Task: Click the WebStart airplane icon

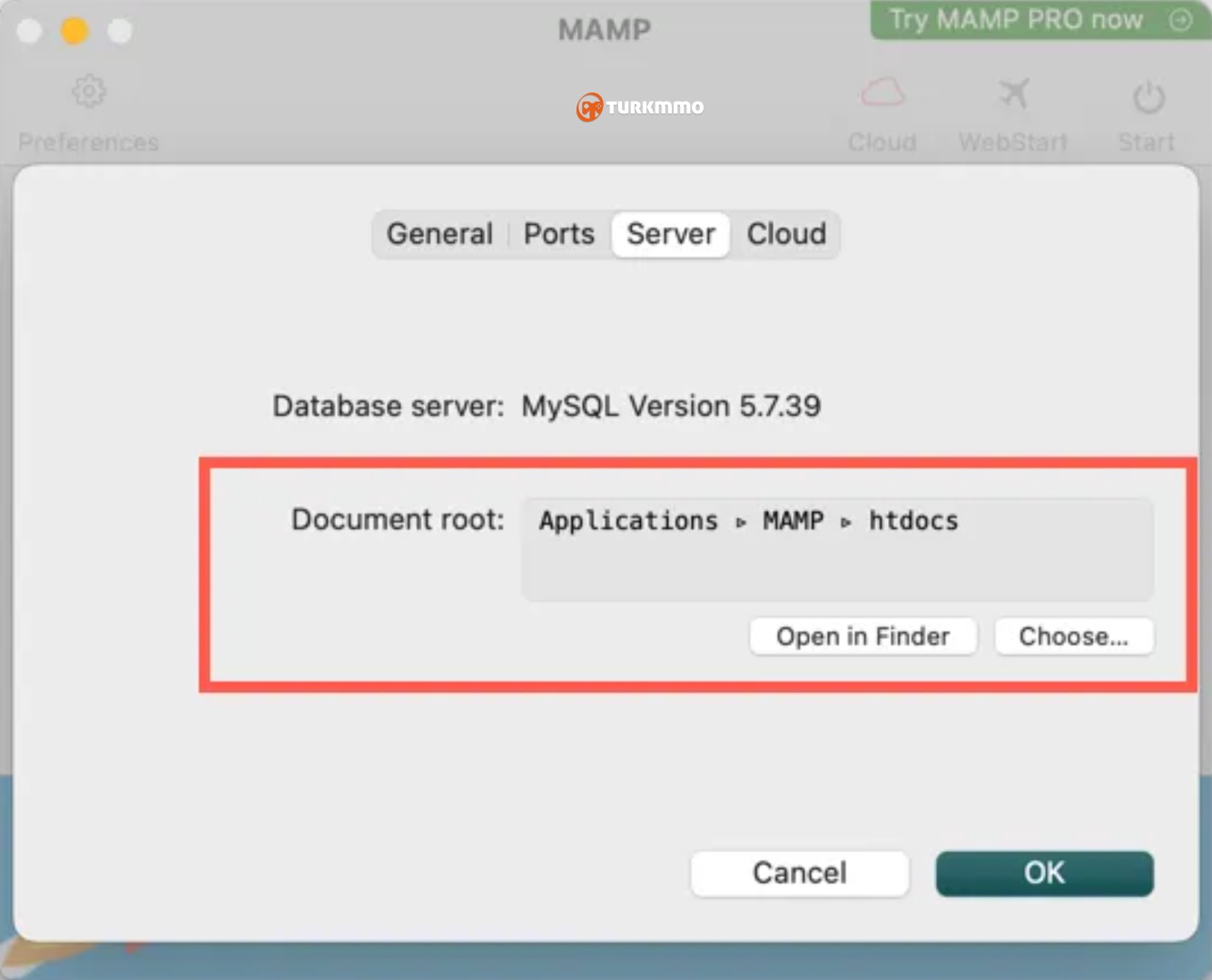Action: click(1013, 93)
